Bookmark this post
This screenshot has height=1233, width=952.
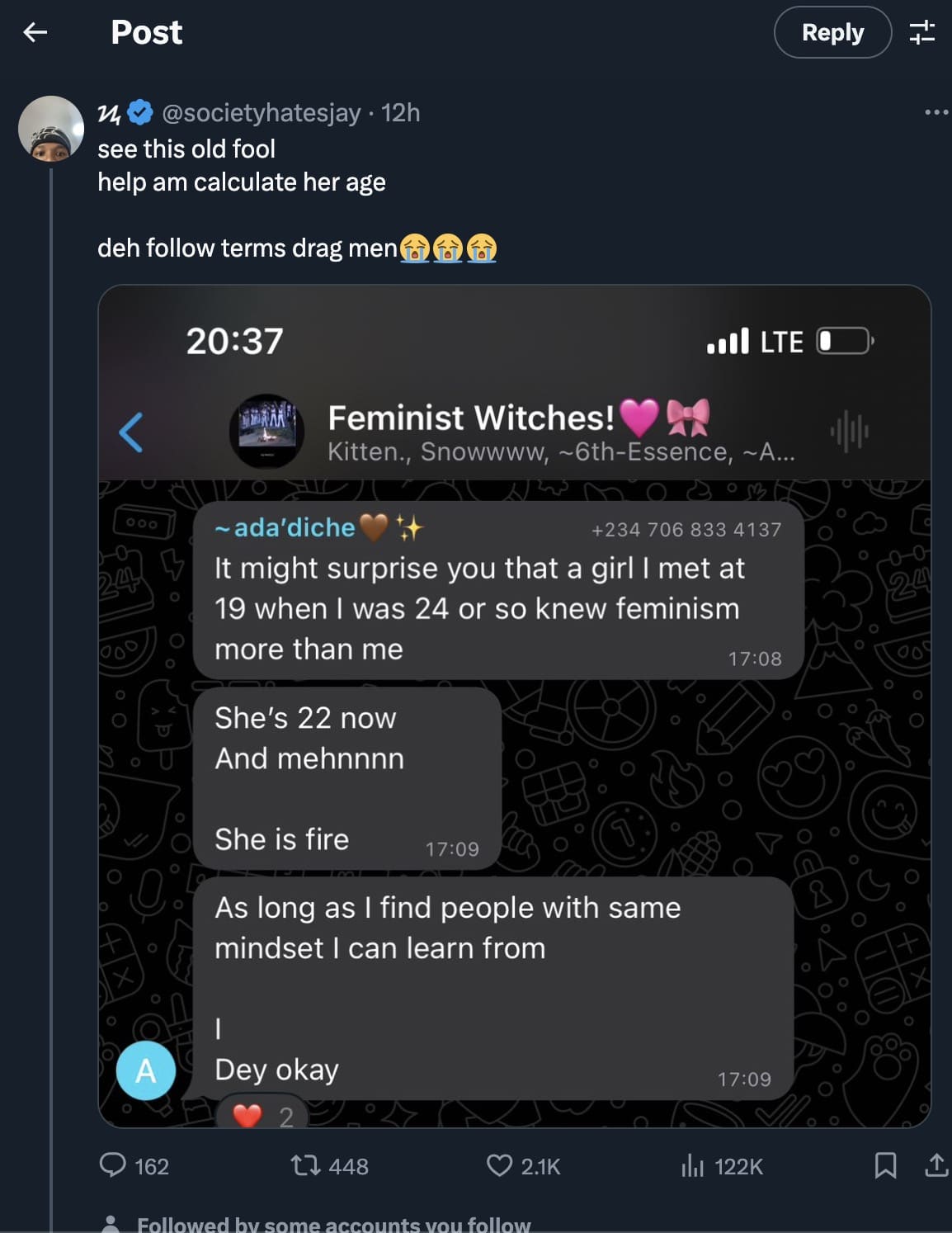click(x=885, y=1165)
